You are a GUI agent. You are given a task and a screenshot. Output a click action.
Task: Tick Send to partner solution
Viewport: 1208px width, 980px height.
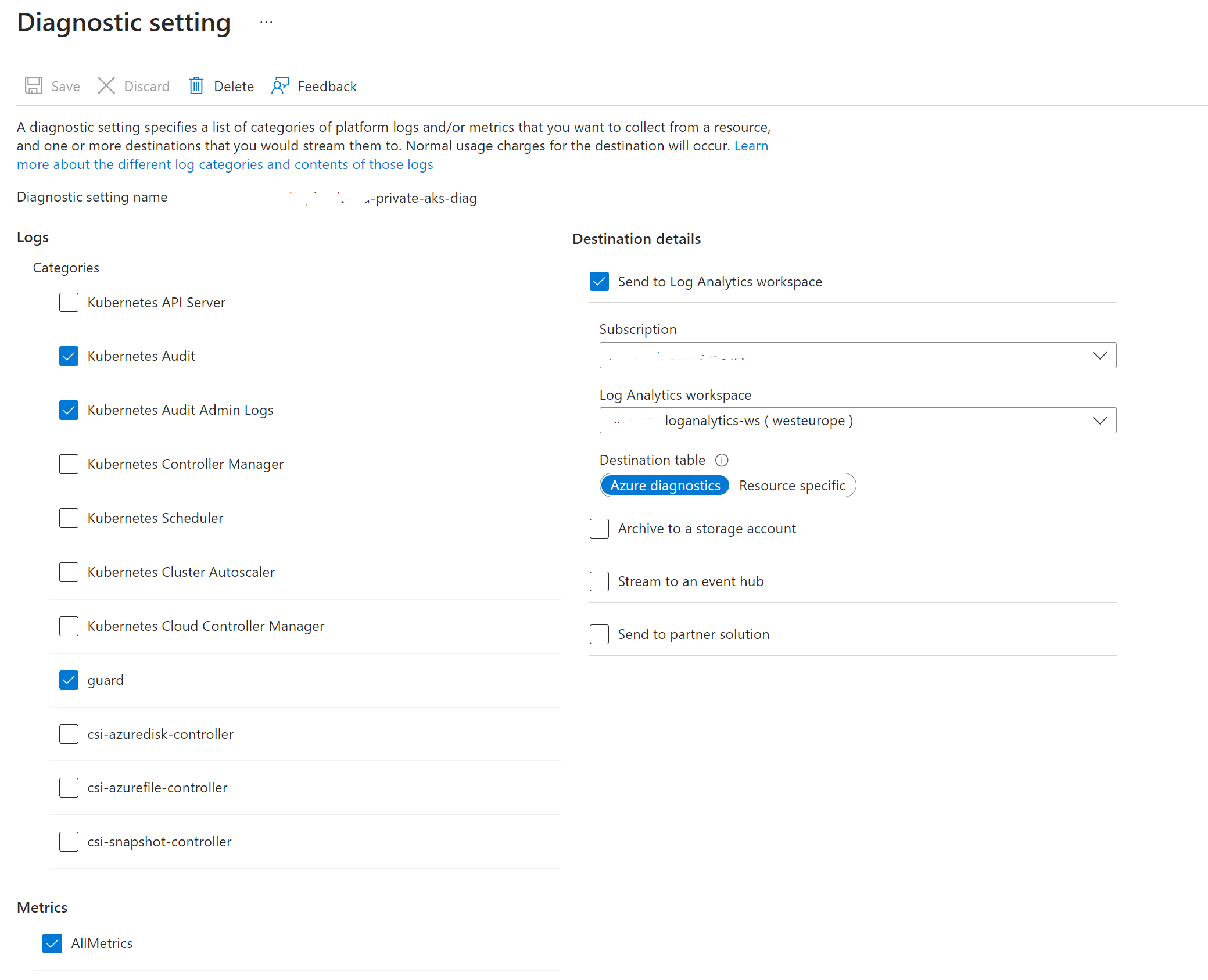coord(599,634)
